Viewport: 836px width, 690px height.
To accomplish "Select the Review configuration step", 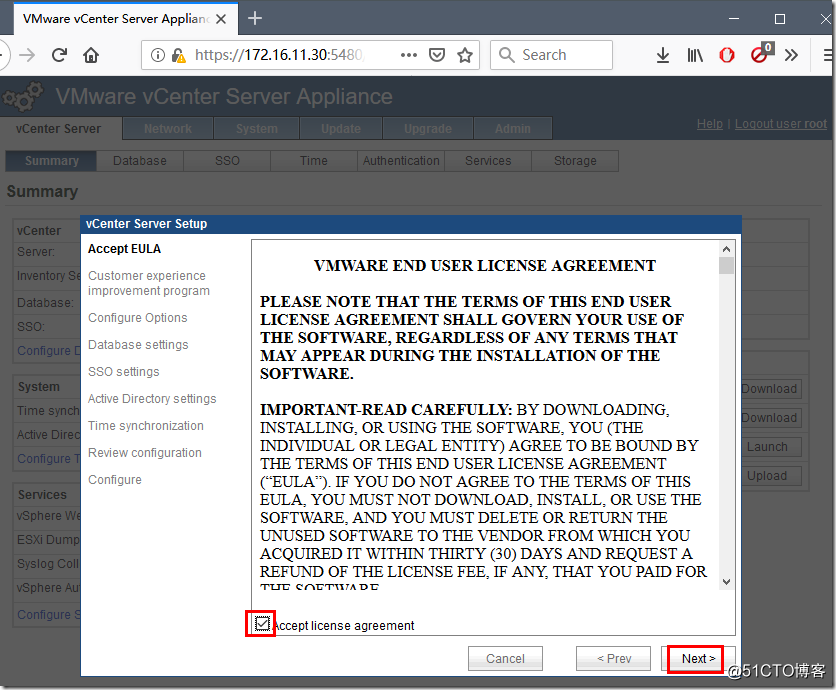I will 144,453.
